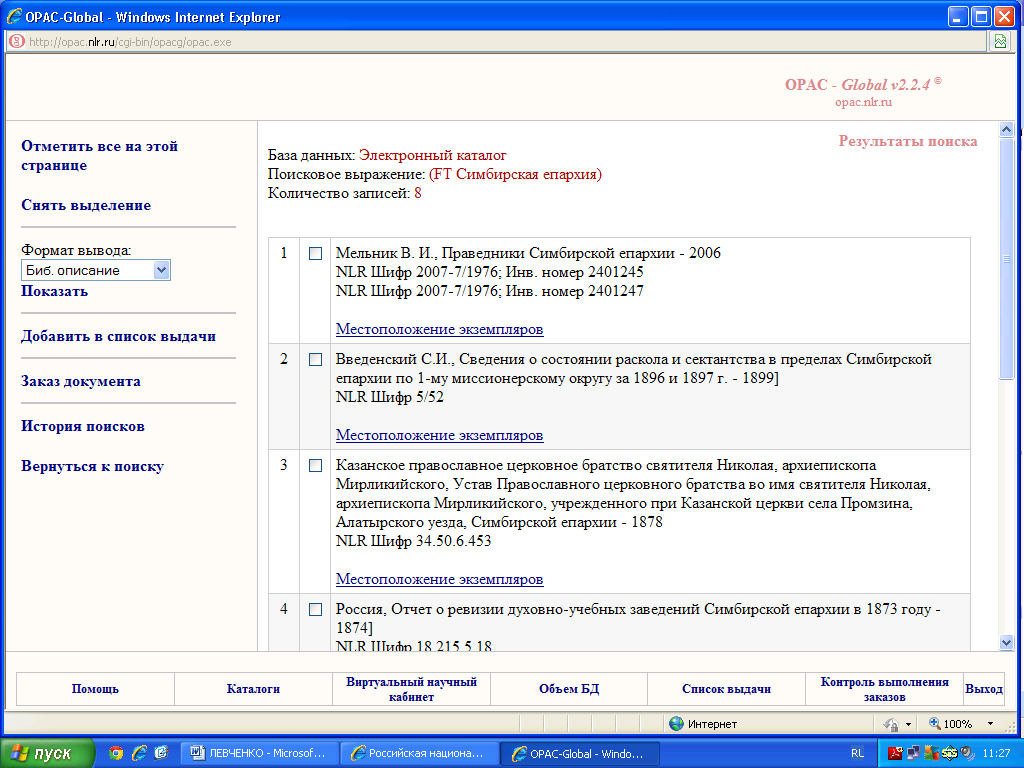
Task: Open Местоположение экземпляров for record 2
Action: 440,435
